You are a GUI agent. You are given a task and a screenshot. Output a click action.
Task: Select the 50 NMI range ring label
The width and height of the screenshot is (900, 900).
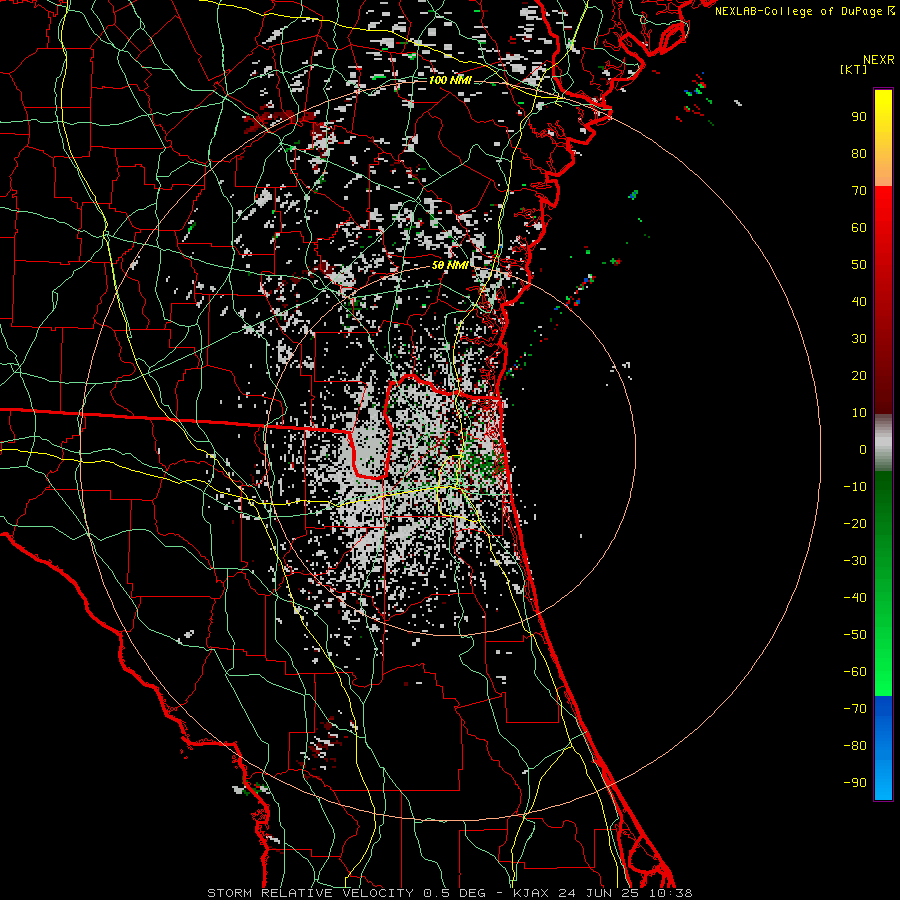(x=450, y=265)
